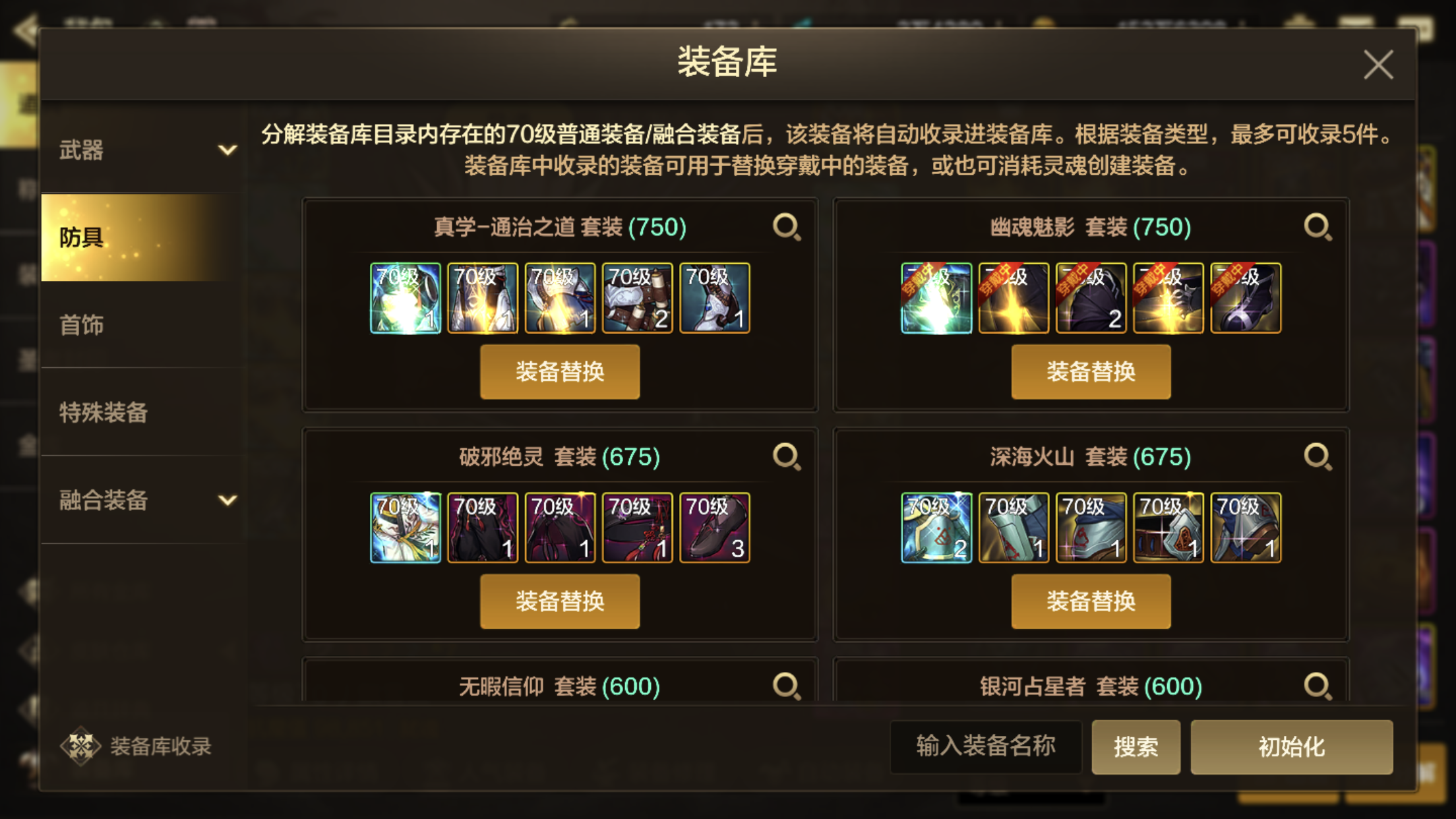Open magnifier for 银河占星者 套装

click(x=1318, y=686)
